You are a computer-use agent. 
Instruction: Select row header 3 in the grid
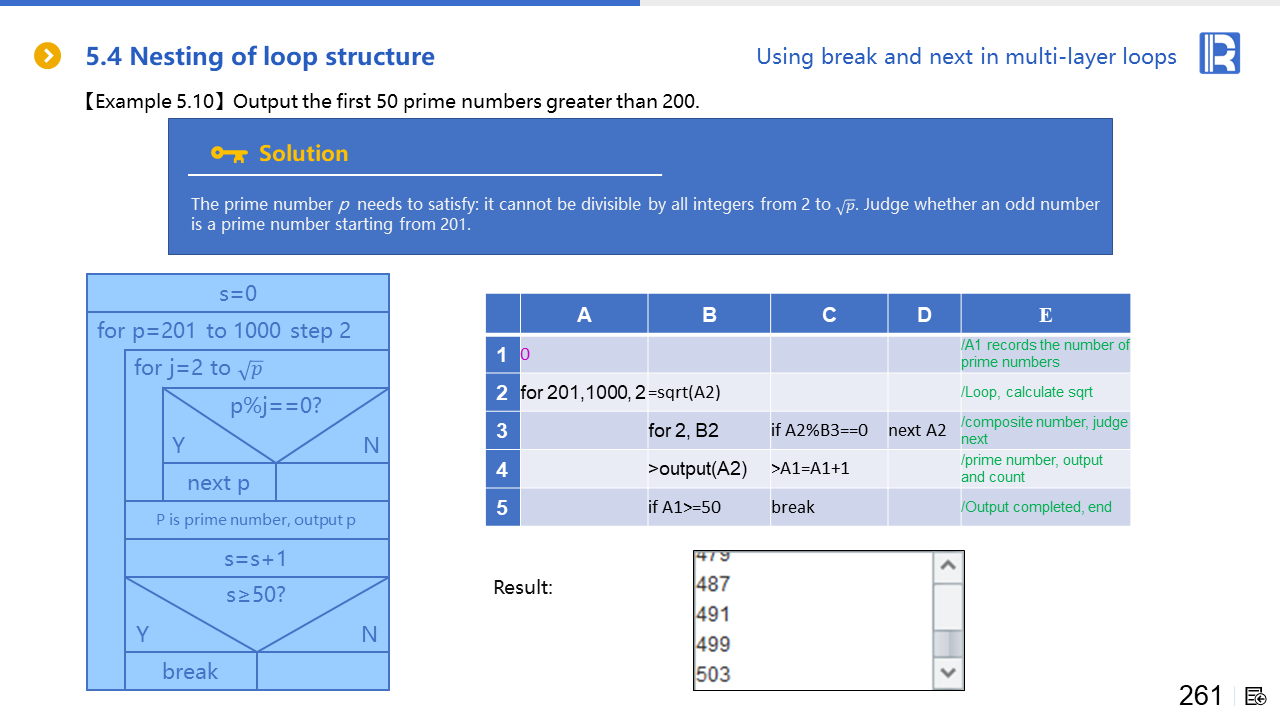pos(502,431)
